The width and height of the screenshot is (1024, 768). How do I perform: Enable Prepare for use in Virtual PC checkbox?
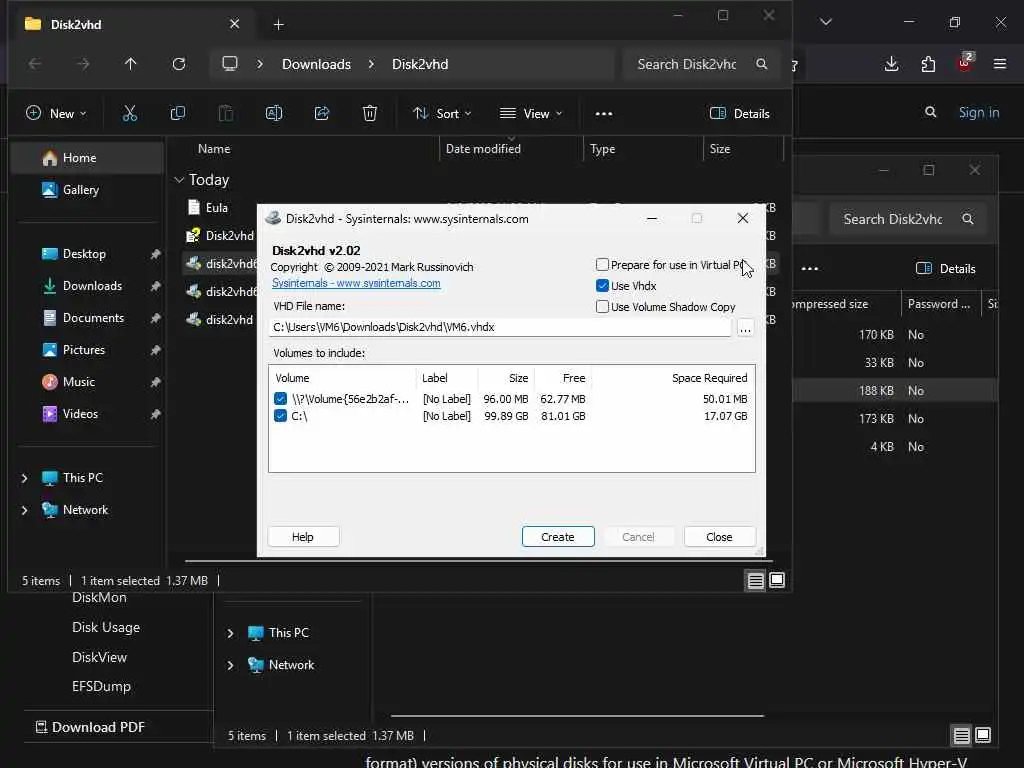(602, 264)
